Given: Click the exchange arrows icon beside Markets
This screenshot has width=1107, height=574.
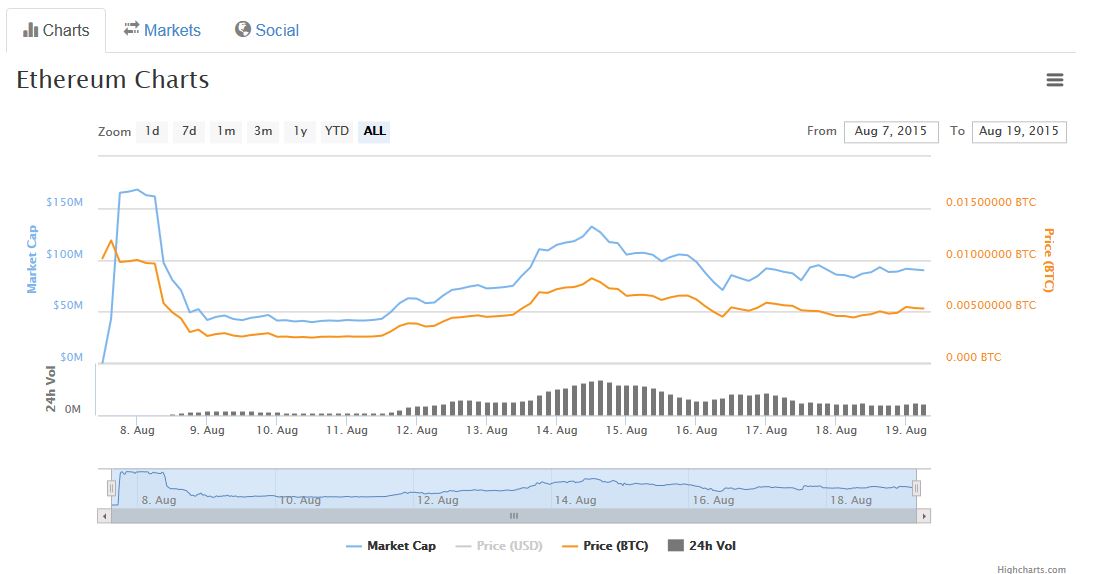Looking at the screenshot, I should coord(131,28).
